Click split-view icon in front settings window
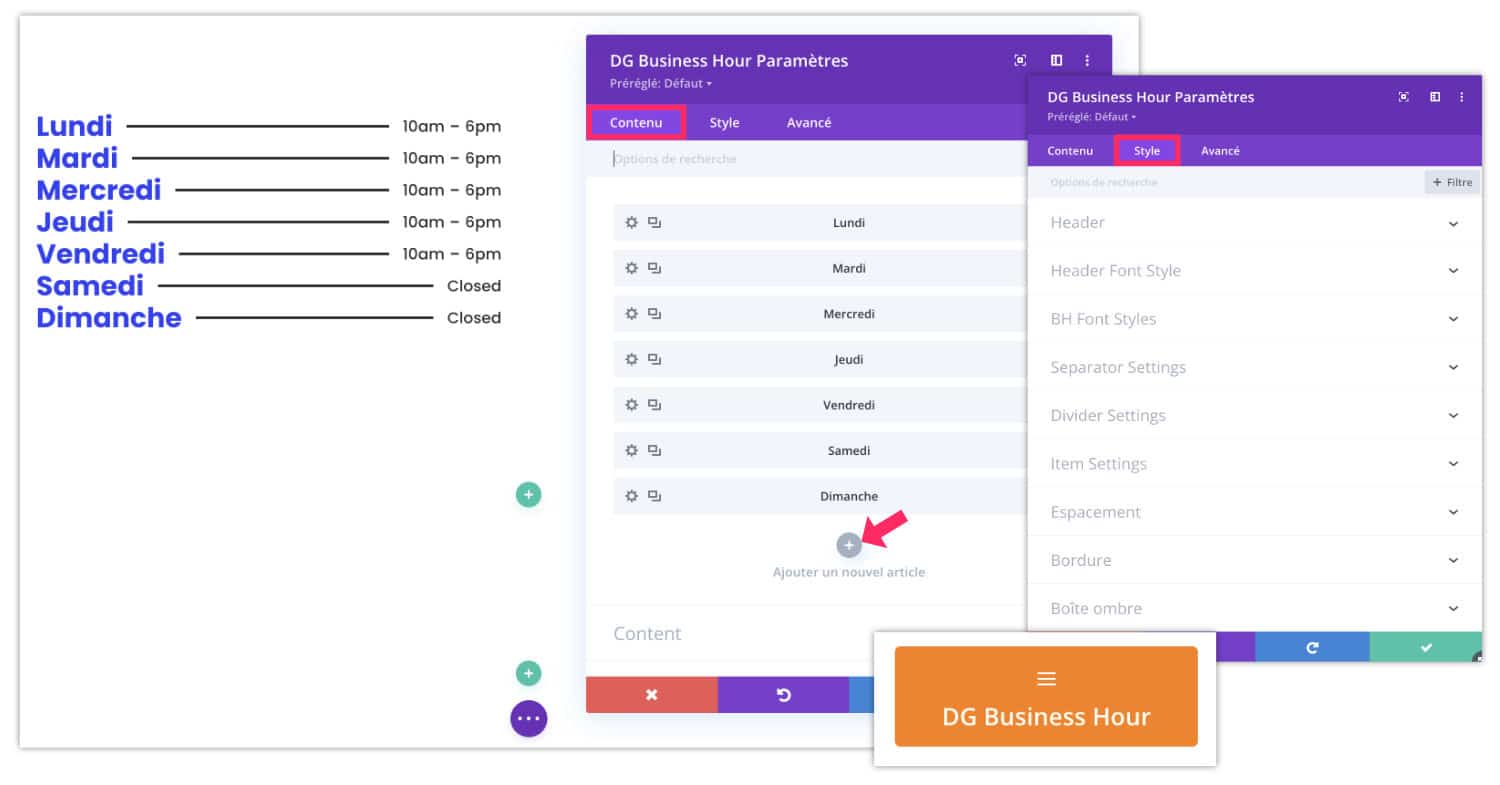1500x785 pixels. tap(1435, 97)
